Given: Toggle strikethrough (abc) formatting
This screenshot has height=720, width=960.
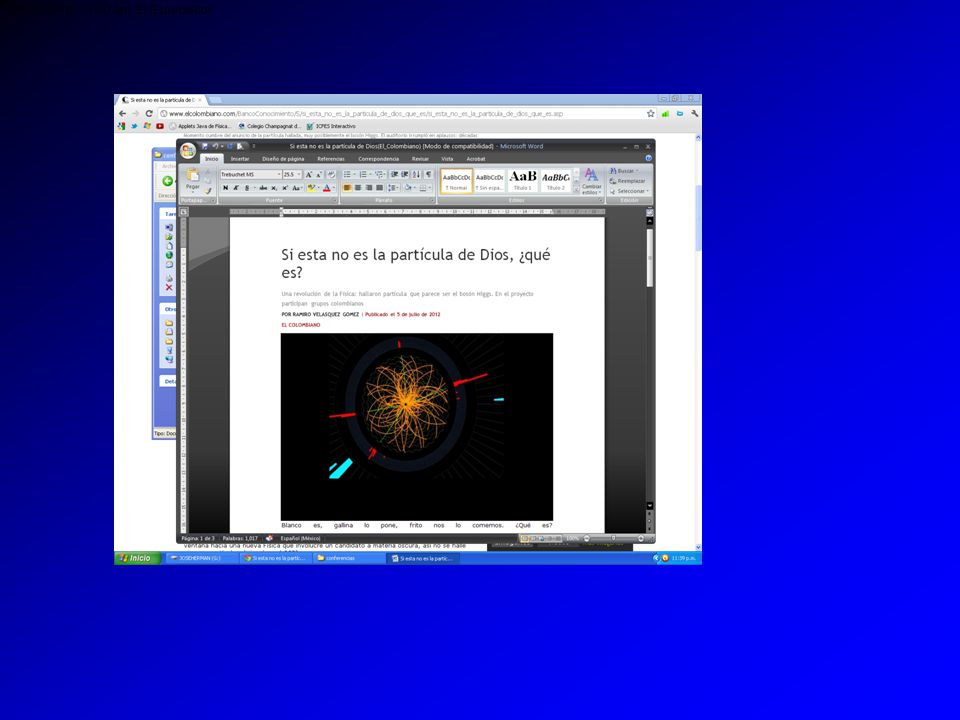Looking at the screenshot, I should pos(263,188).
